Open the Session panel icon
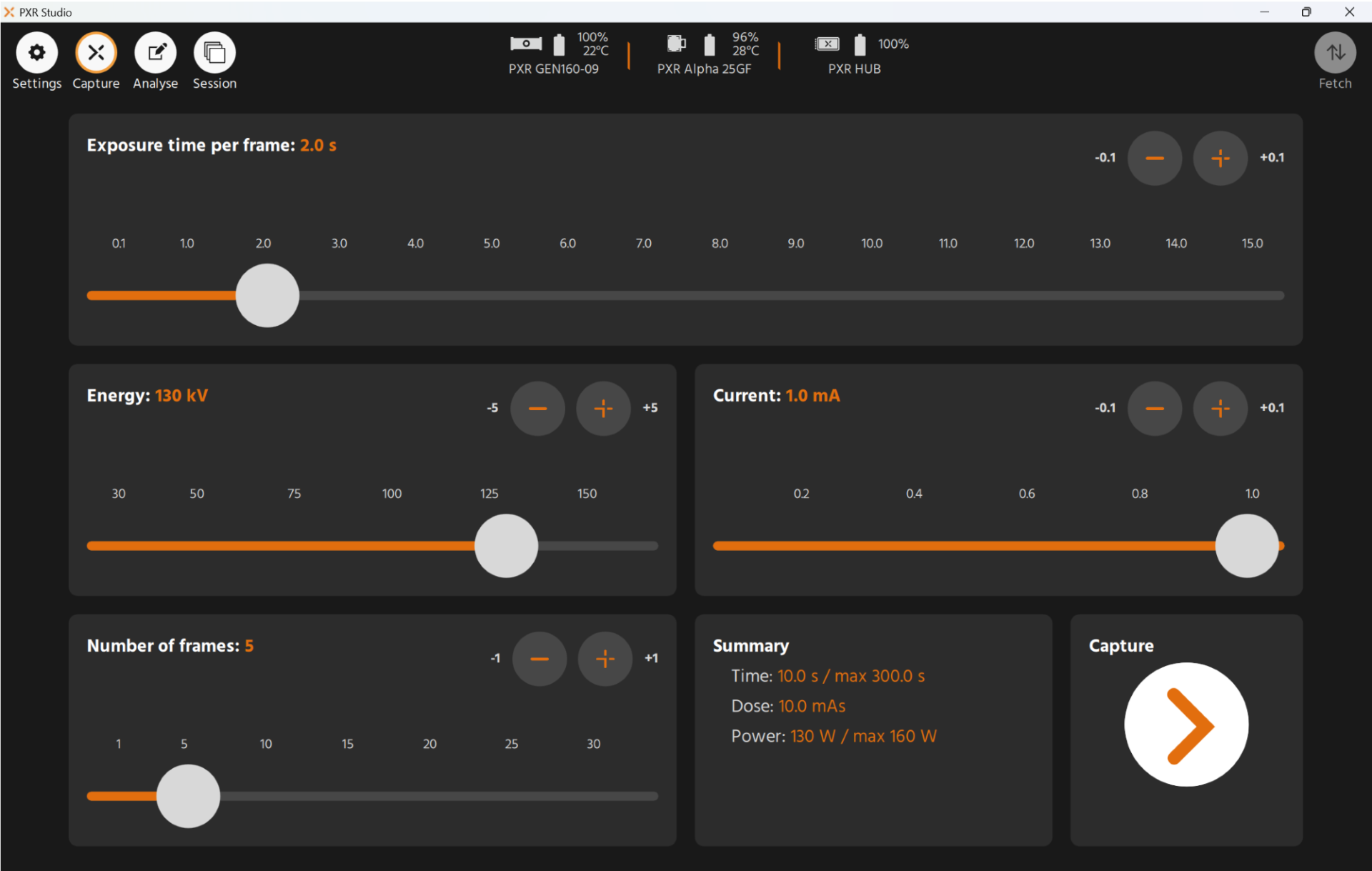Screen dimensions: 1372x871 214,53
